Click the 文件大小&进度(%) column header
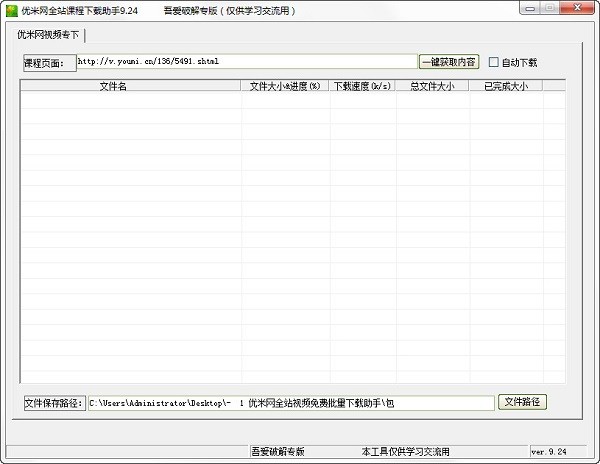Viewport: 600px width, 464px height. point(285,86)
